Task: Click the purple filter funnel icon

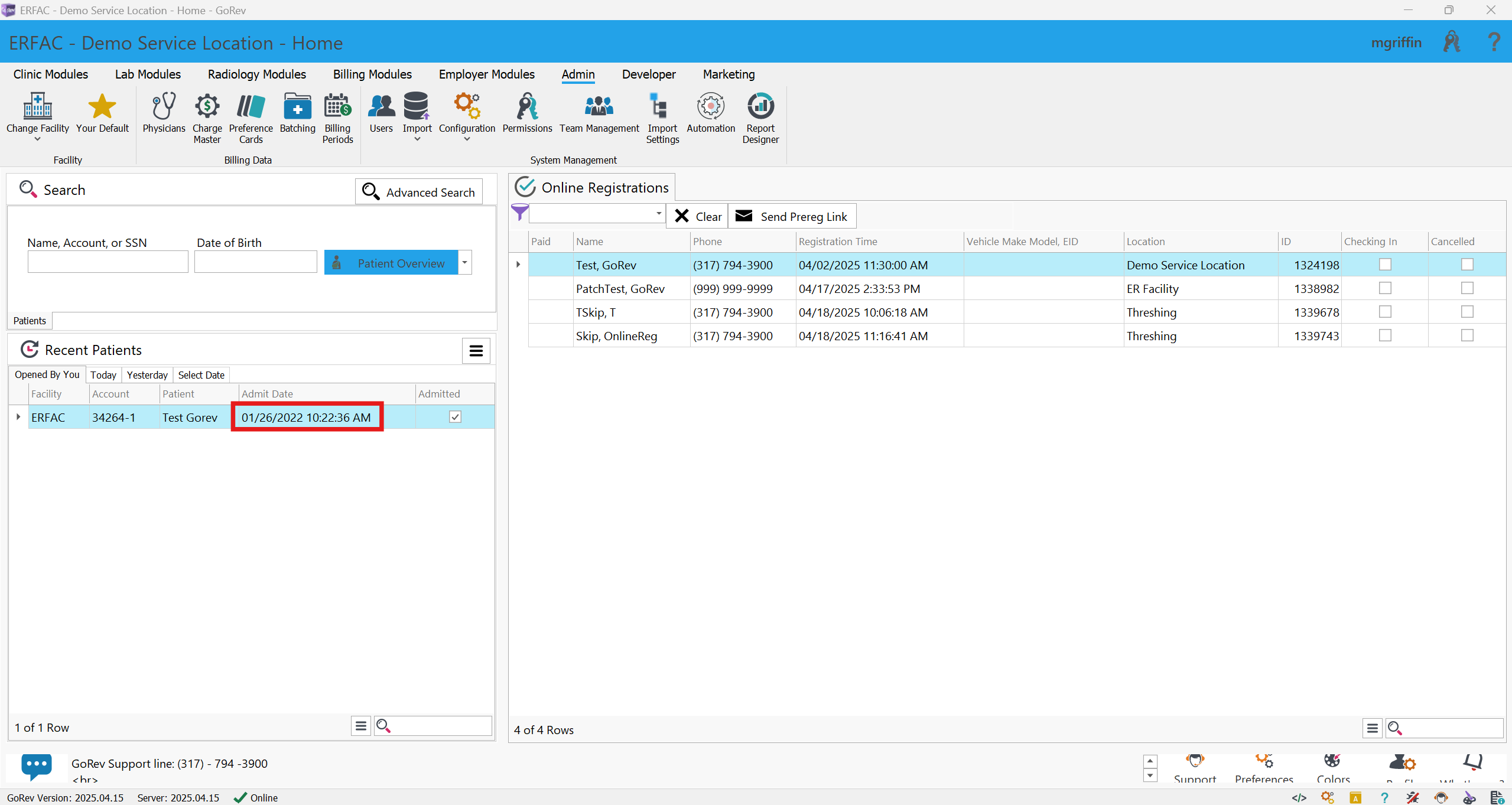Action: [x=519, y=213]
